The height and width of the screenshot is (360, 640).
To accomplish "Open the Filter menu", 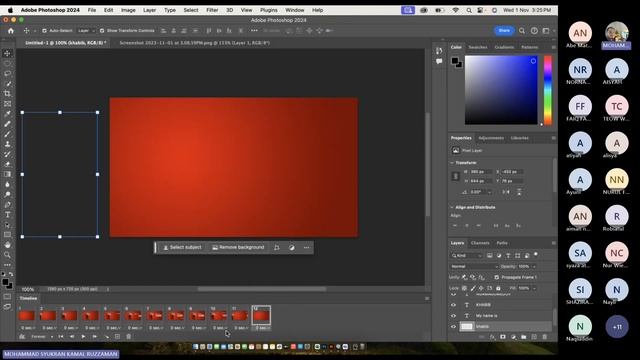I will 212,10.
